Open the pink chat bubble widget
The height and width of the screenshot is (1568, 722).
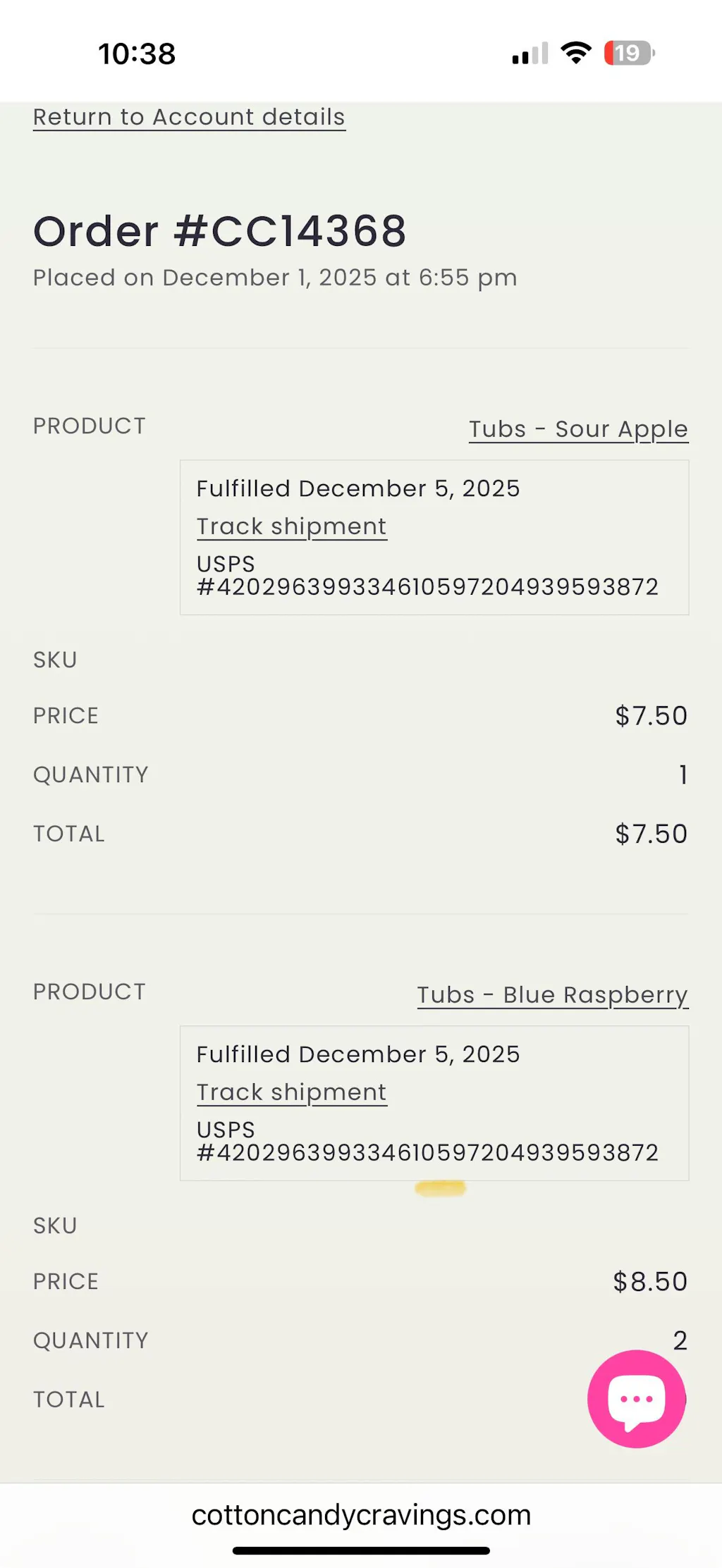click(x=636, y=1399)
